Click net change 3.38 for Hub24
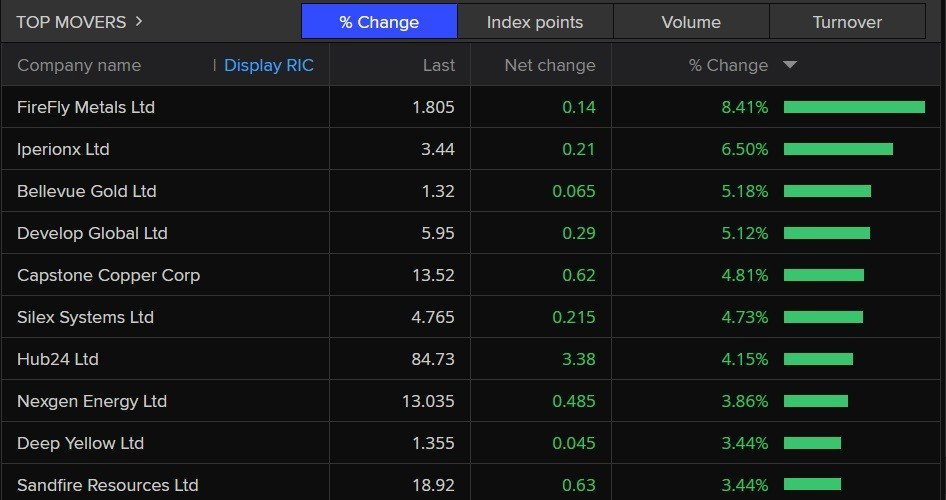The width and height of the screenshot is (946, 500). (579, 359)
